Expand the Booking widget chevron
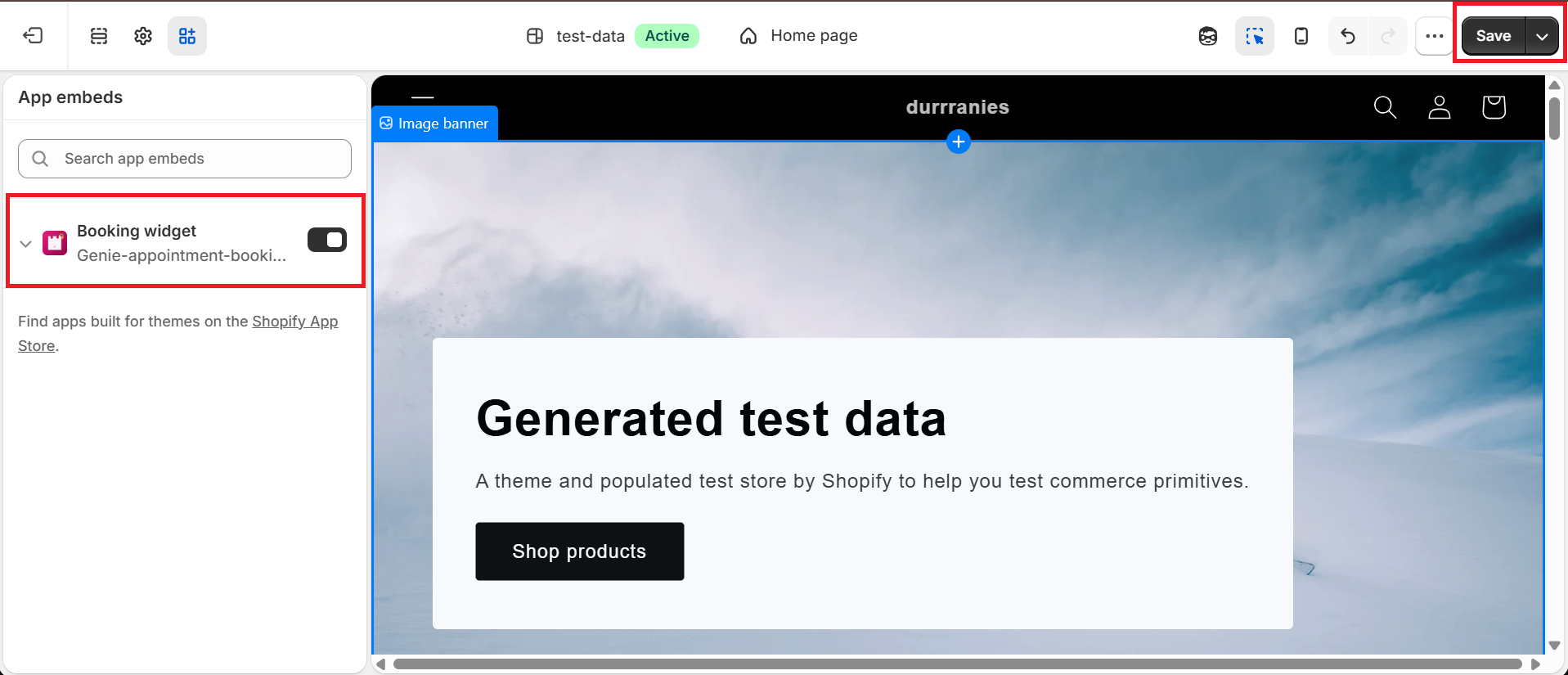This screenshot has height=675, width=1568. tap(26, 244)
